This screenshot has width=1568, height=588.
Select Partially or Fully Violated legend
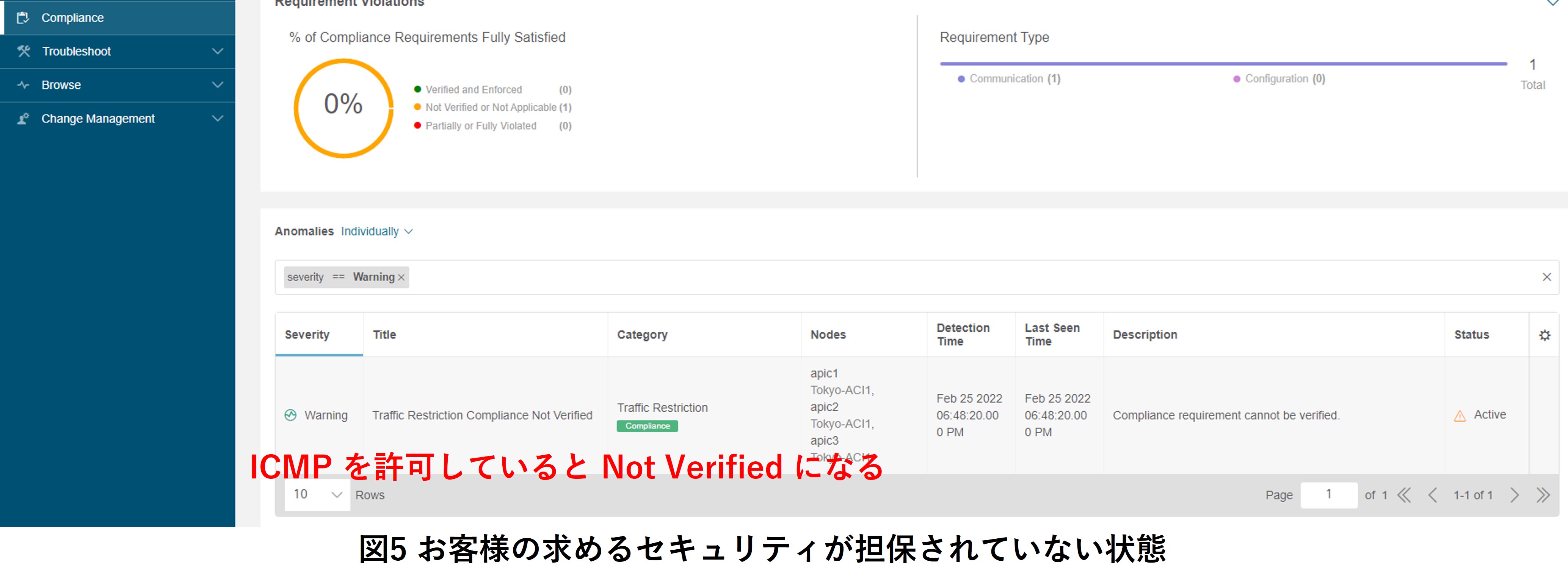pyautogui.click(x=492, y=126)
